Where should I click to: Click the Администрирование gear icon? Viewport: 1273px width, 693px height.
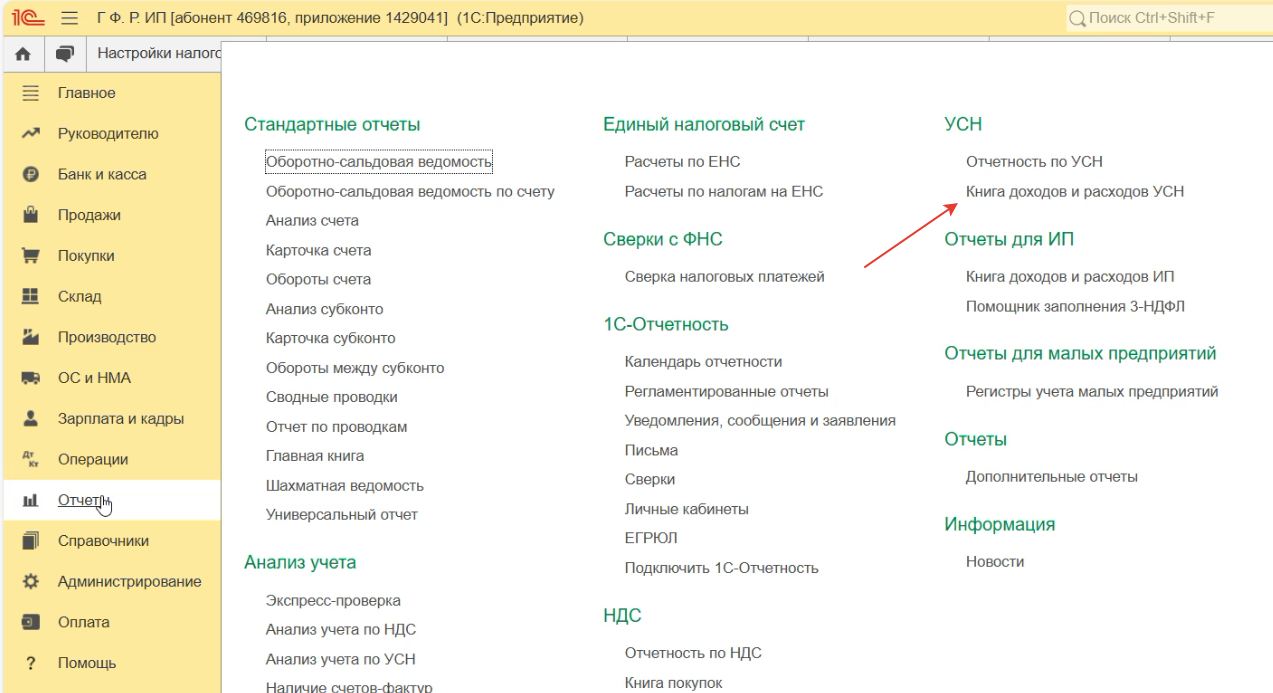click(x=30, y=582)
